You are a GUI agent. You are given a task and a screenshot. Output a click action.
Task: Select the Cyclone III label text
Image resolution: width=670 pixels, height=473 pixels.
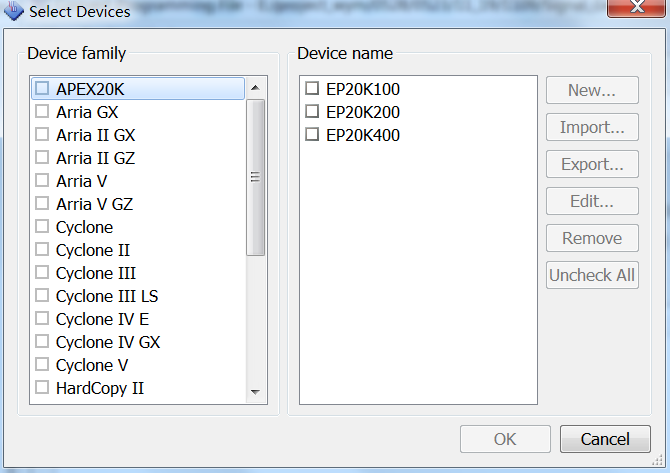tap(96, 274)
